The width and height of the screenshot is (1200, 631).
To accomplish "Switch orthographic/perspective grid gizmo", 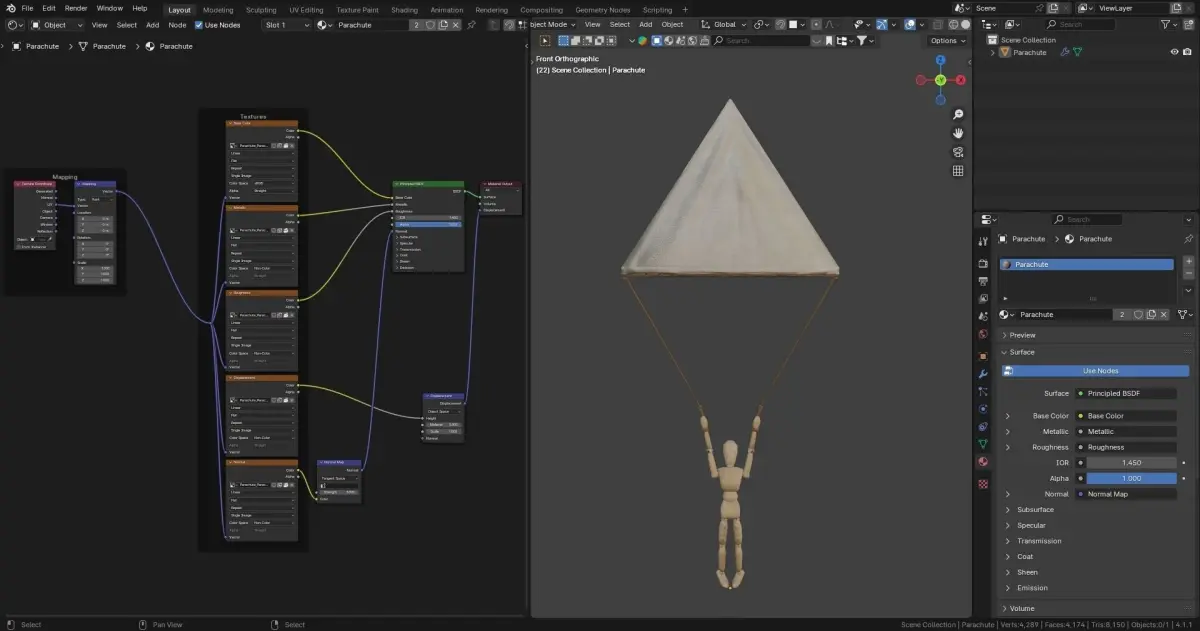I will (x=958, y=171).
